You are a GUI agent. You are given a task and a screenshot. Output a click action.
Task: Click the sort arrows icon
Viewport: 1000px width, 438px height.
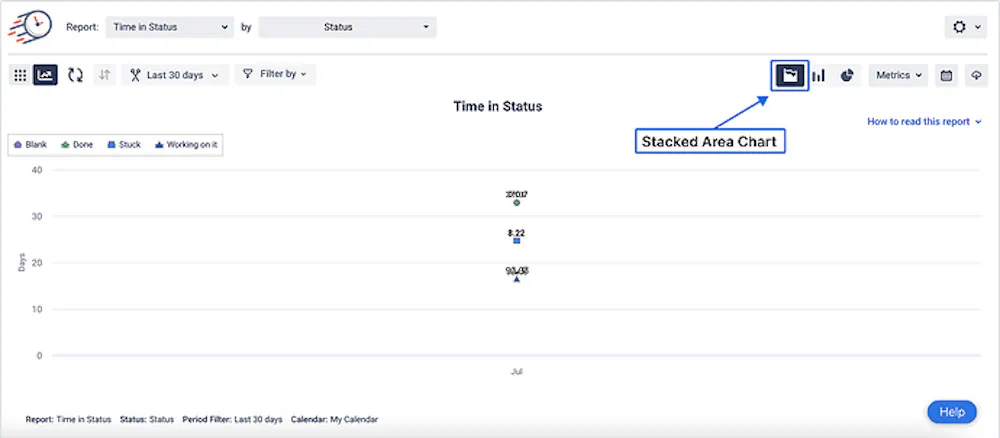pyautogui.click(x=105, y=75)
